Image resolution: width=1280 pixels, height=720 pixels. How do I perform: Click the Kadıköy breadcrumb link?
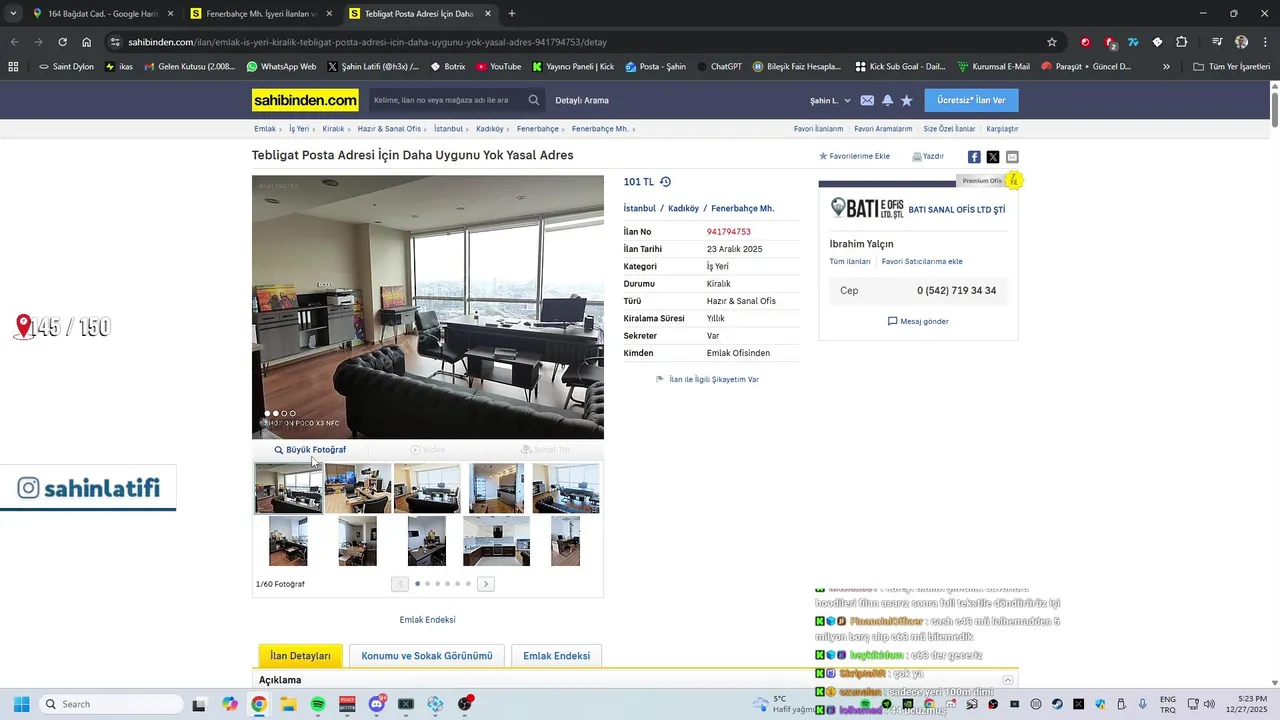(x=490, y=129)
